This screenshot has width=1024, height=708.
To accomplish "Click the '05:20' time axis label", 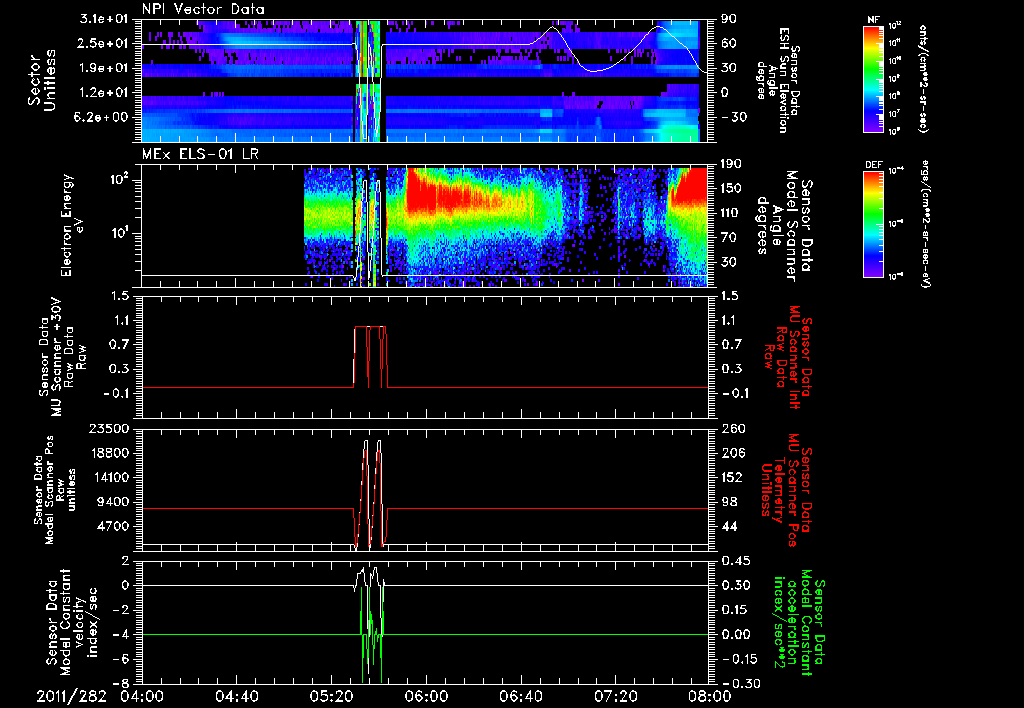I will coord(331,696).
